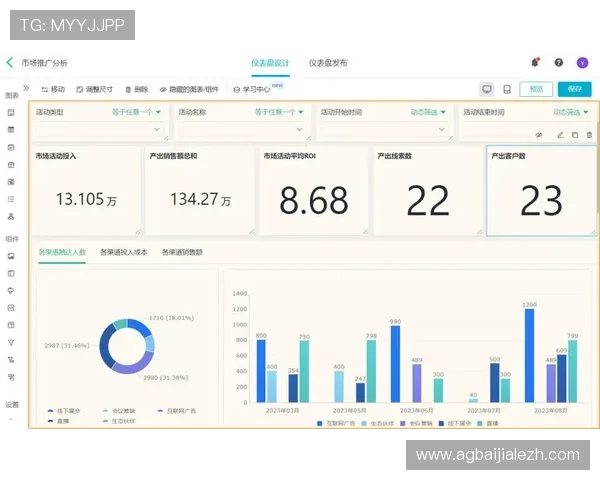Select the first chart type icon under 图表
This screenshot has height=480, width=600.
(x=11, y=113)
